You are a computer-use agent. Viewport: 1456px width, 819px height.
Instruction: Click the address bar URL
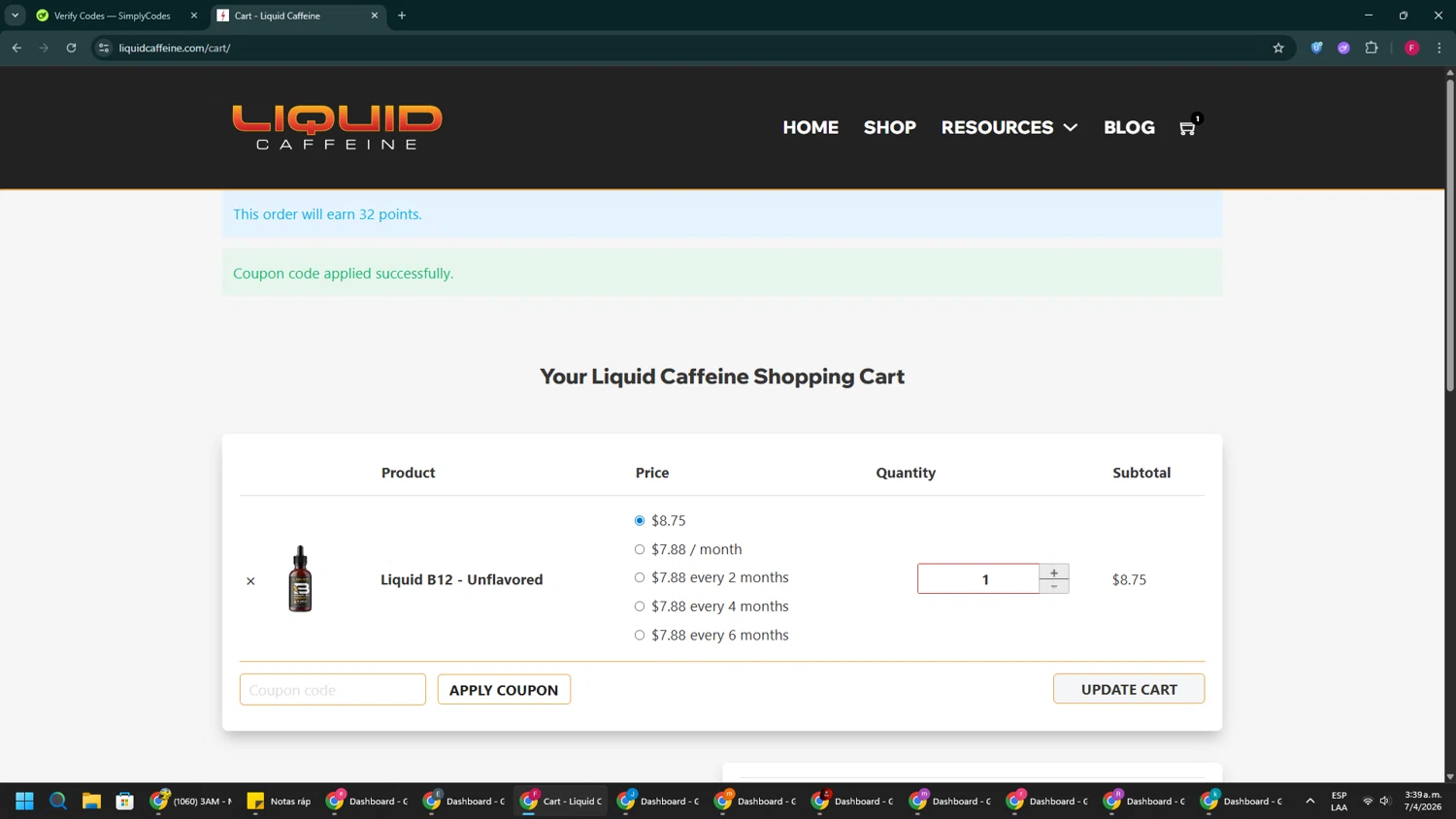pos(175,48)
